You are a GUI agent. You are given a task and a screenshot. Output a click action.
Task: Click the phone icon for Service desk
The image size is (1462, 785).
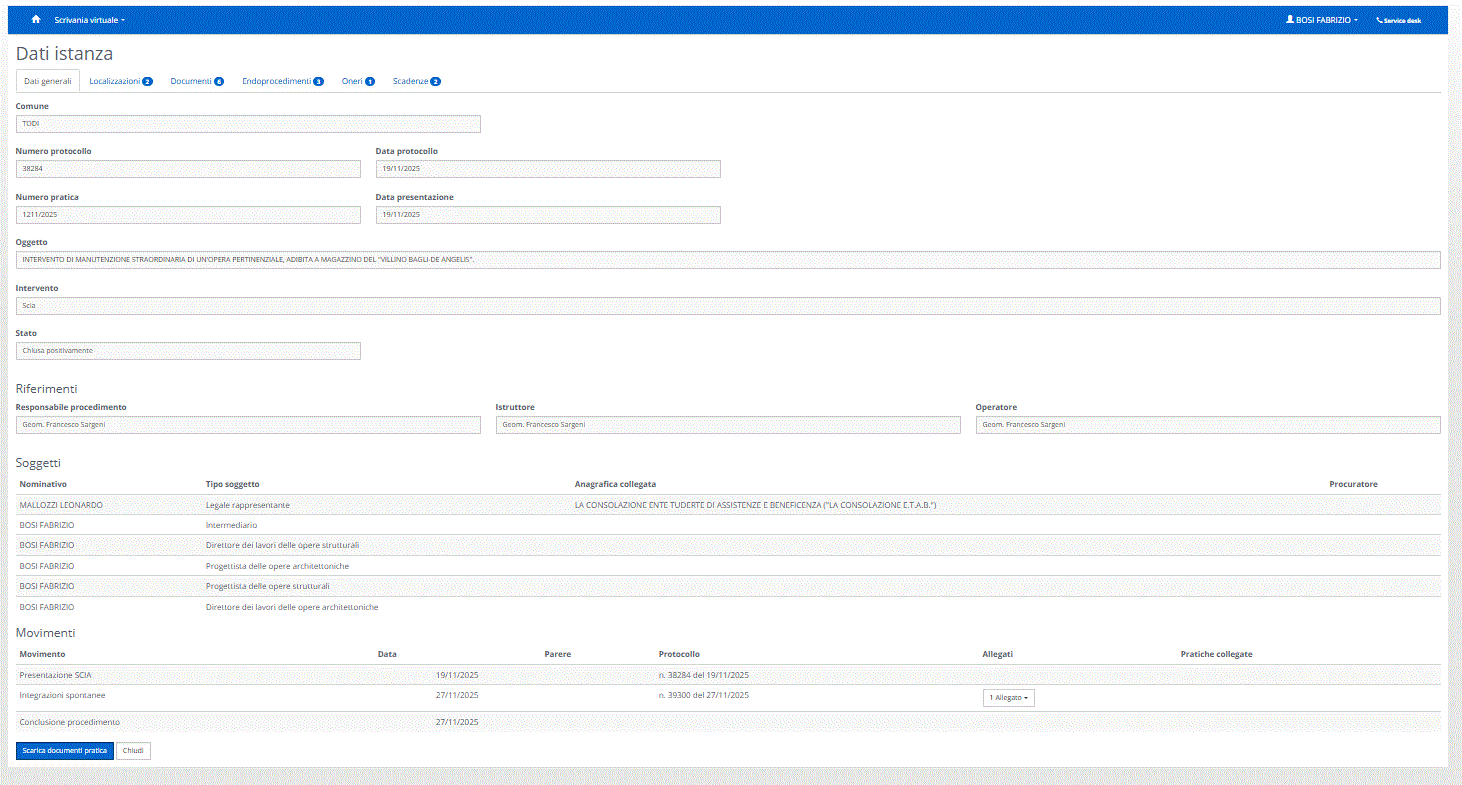[1380, 20]
